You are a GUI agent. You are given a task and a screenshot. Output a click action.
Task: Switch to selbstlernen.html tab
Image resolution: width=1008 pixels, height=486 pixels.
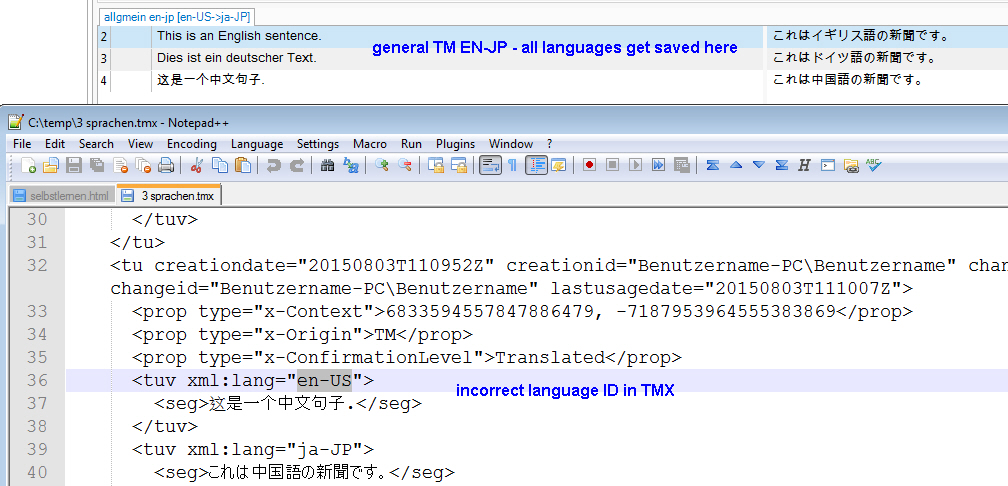[62, 195]
